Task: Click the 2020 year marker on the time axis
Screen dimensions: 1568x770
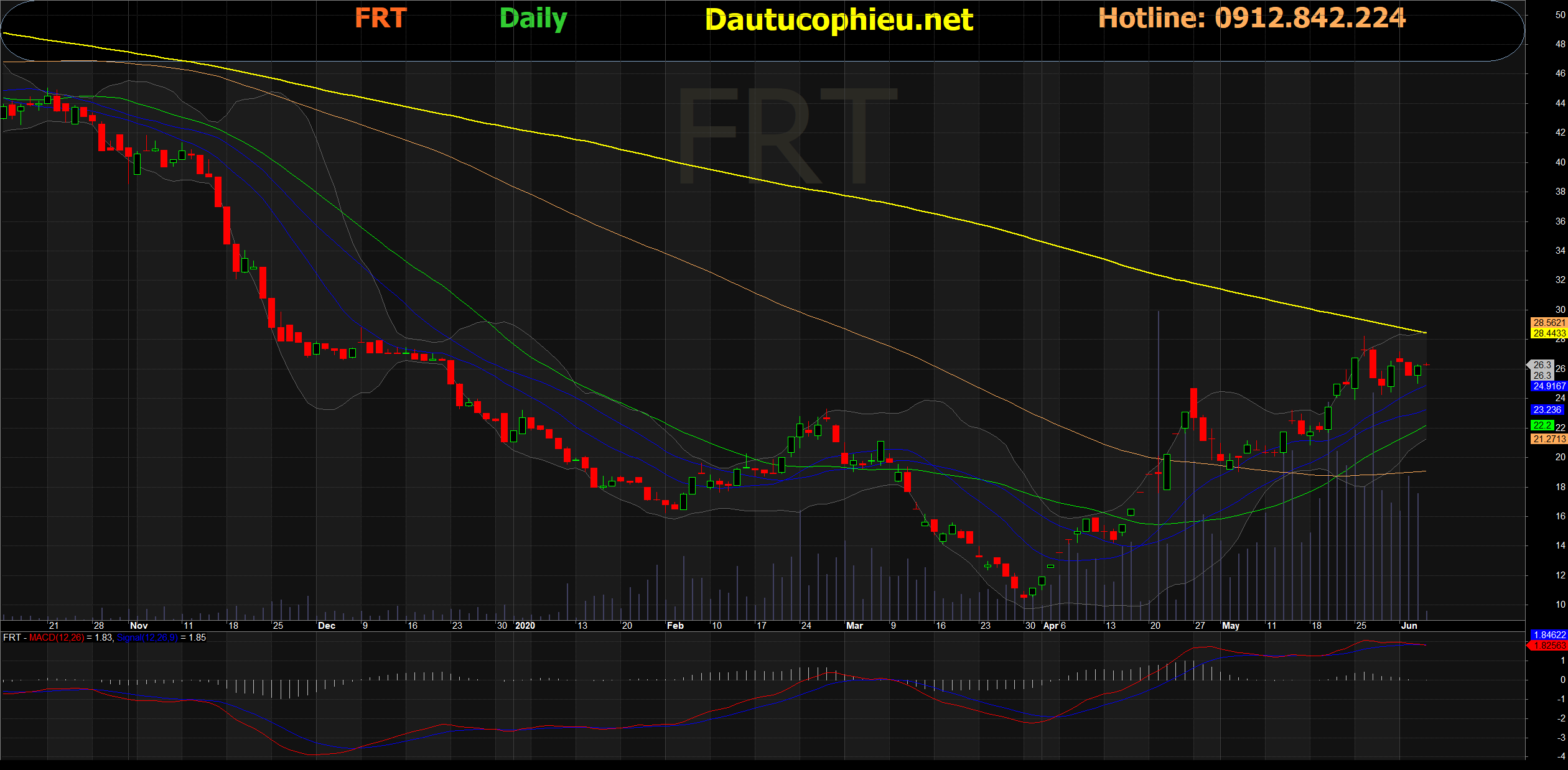Action: 525,626
